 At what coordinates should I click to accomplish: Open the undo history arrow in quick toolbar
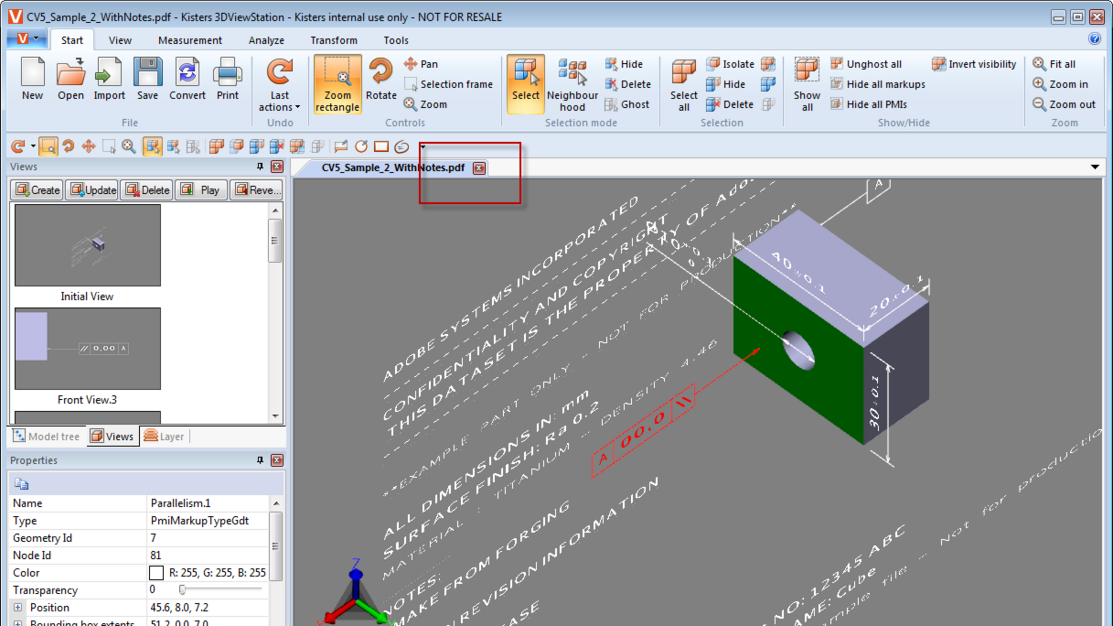pyautogui.click(x=33, y=147)
